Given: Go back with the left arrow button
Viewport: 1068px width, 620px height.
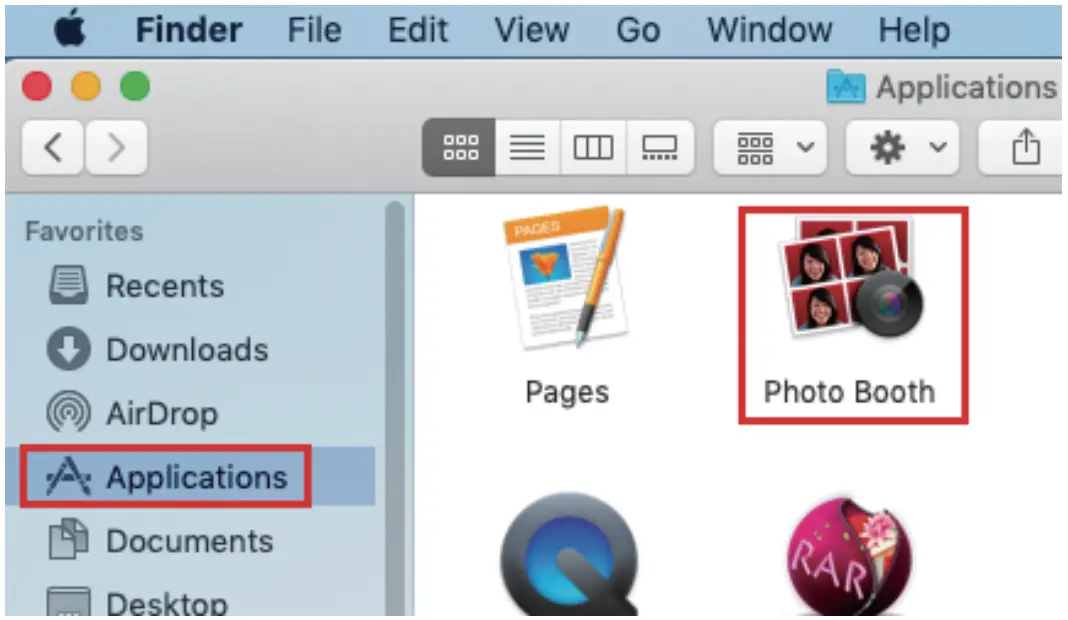Looking at the screenshot, I should click(x=53, y=147).
